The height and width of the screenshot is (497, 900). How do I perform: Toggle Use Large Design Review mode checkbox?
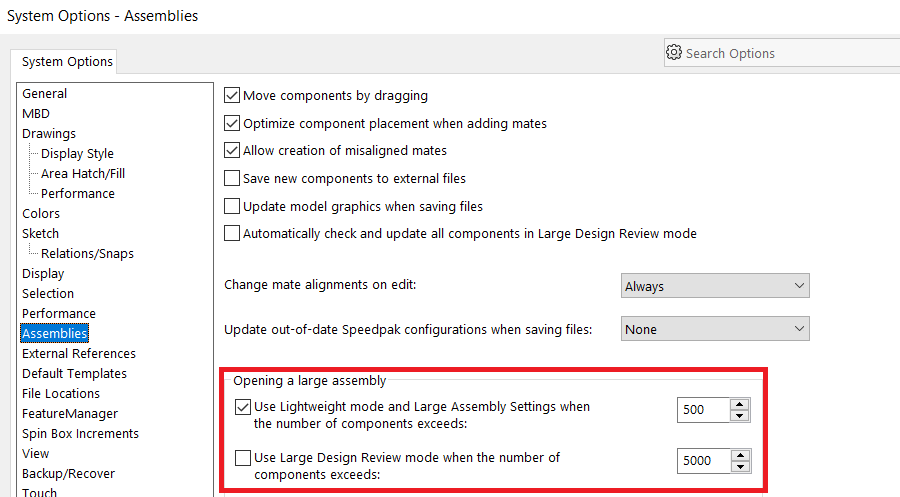(x=242, y=458)
